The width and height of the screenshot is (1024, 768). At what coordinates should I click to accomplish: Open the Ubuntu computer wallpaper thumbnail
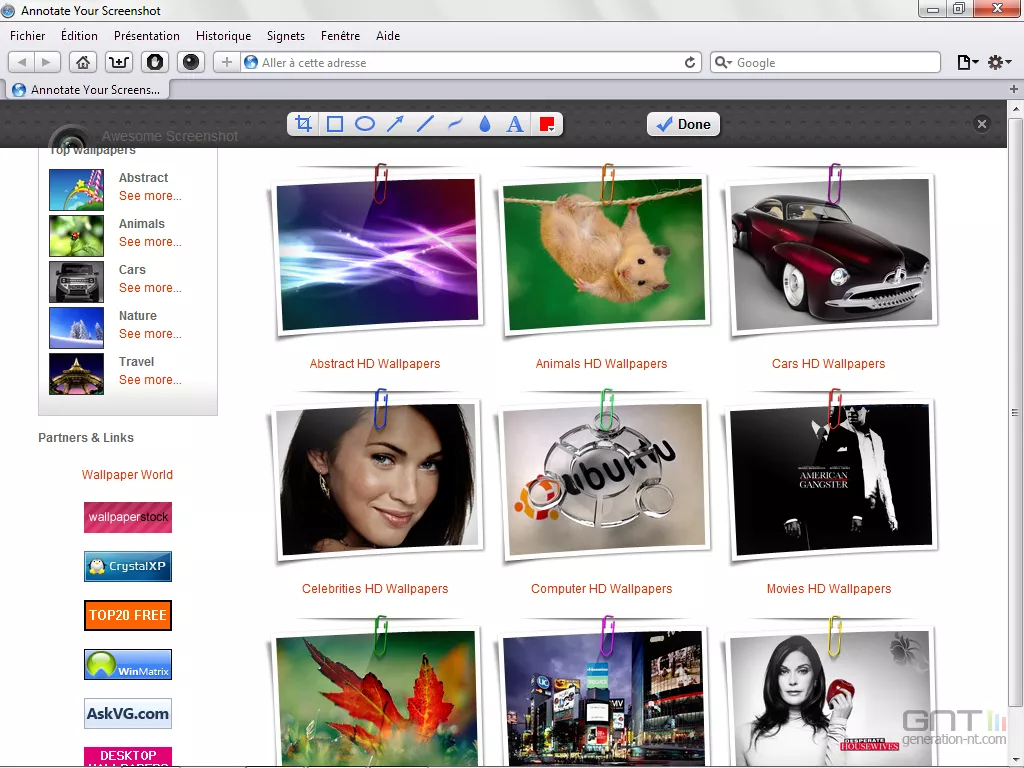coord(602,480)
